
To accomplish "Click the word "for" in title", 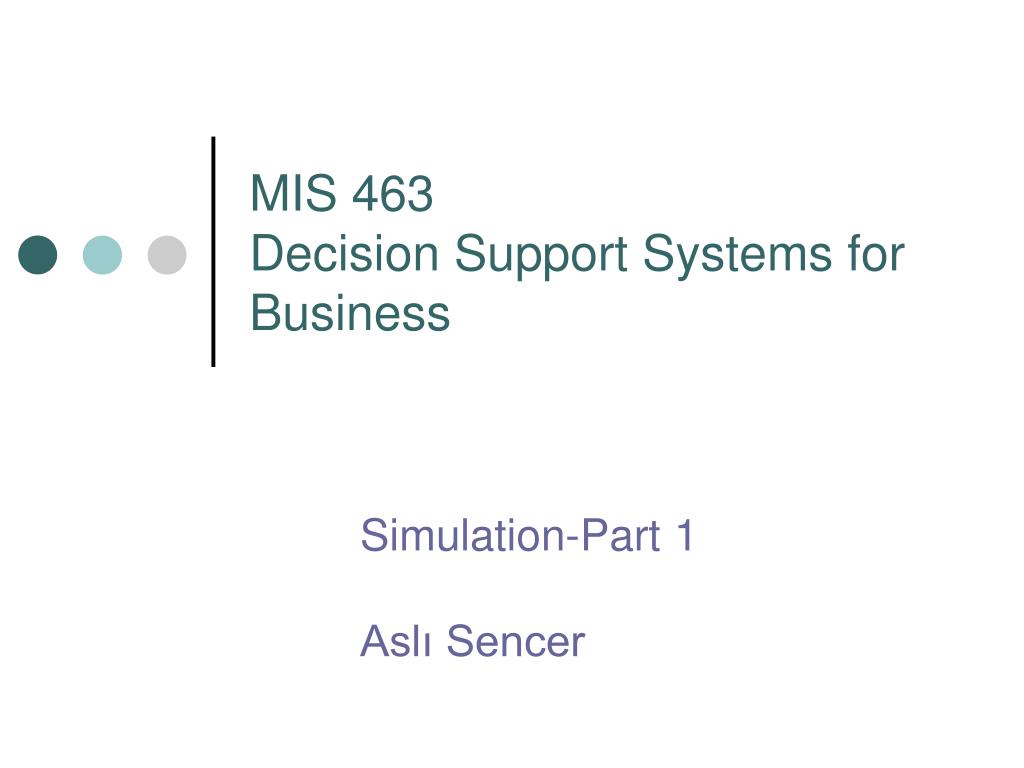I will (876, 253).
